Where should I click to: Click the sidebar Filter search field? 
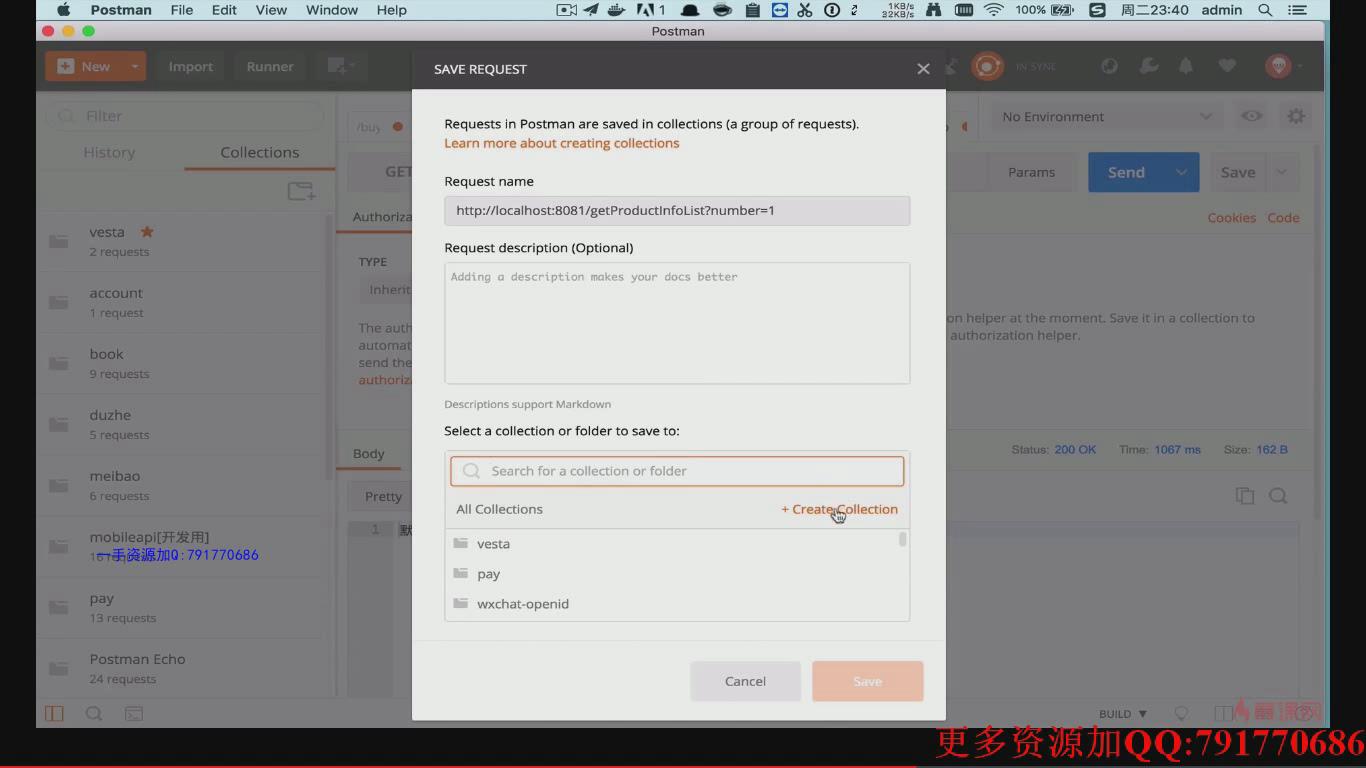coord(185,116)
